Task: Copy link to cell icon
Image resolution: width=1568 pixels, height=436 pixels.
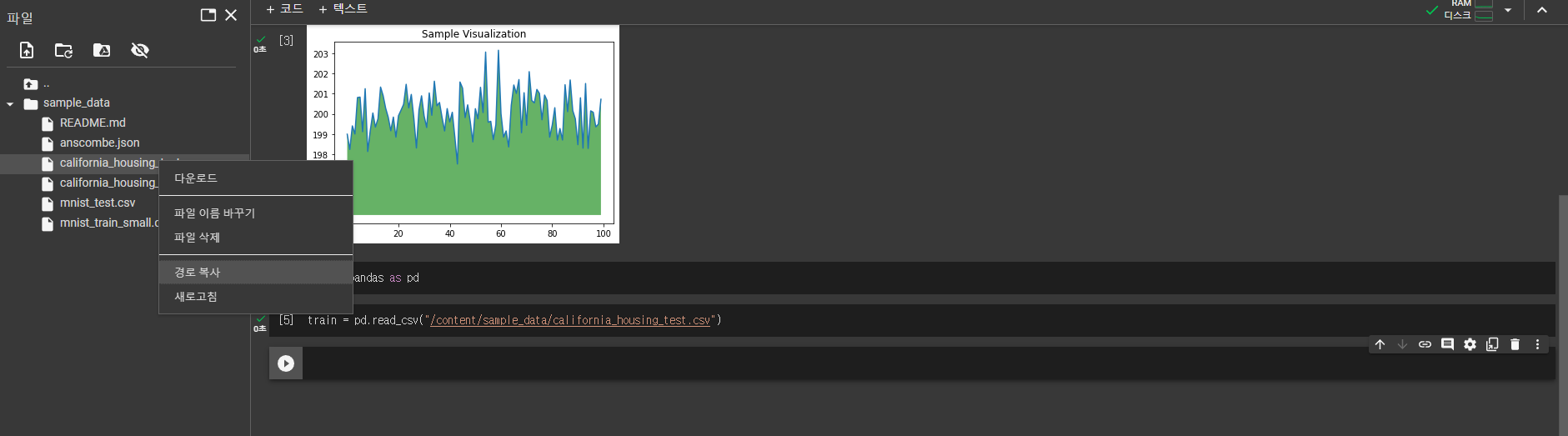Action: (1425, 344)
